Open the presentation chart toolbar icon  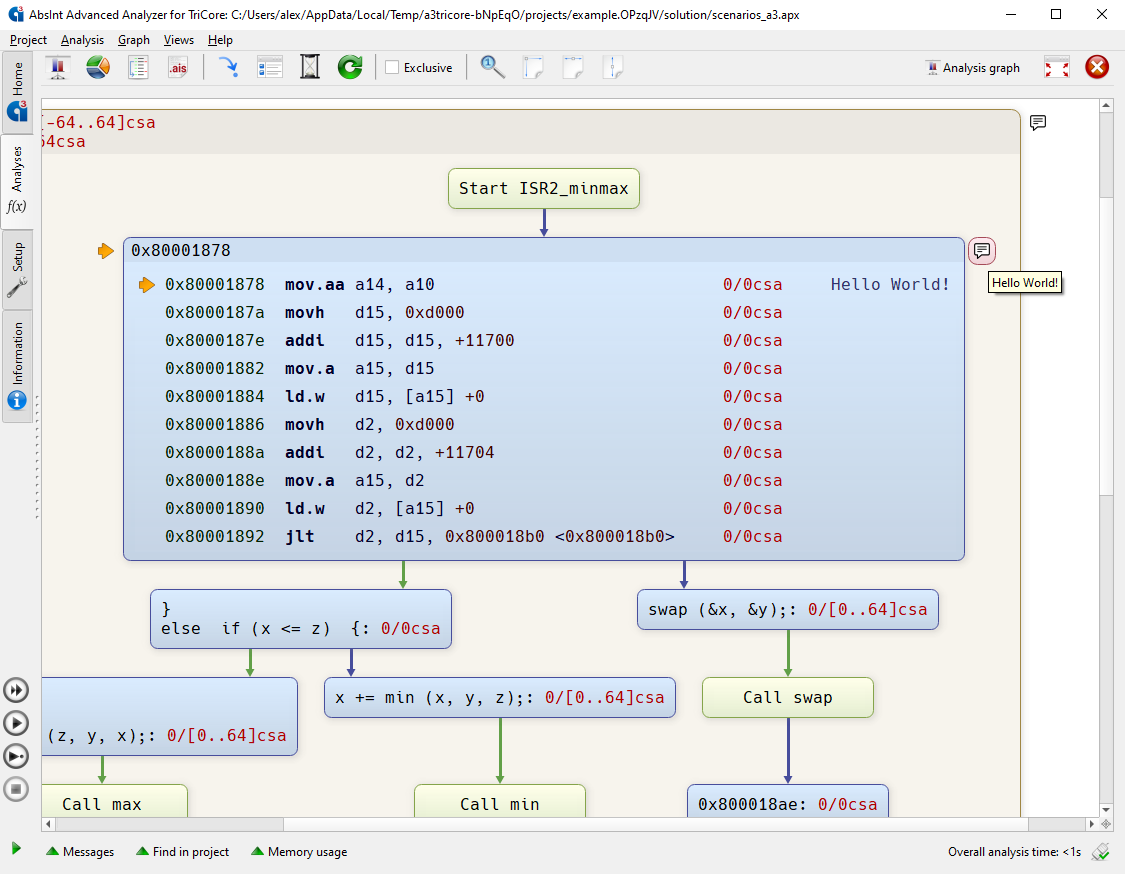tap(58, 67)
